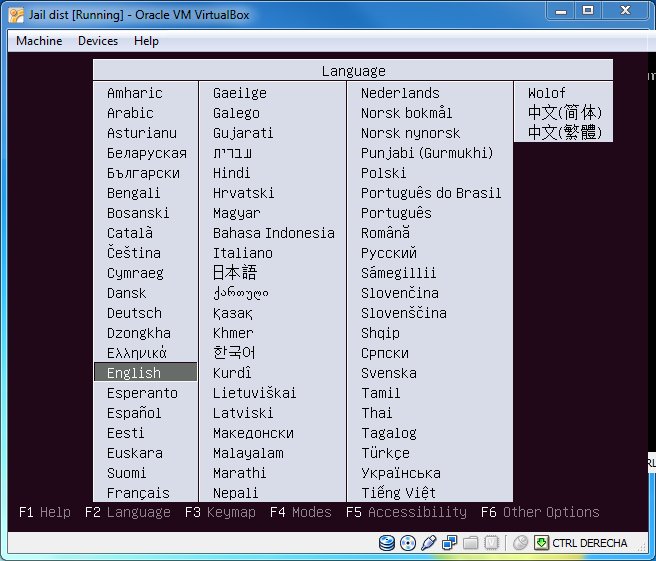This screenshot has height=561, width=656.
Task: Click F1 Help at the bottom
Action: coord(45,512)
